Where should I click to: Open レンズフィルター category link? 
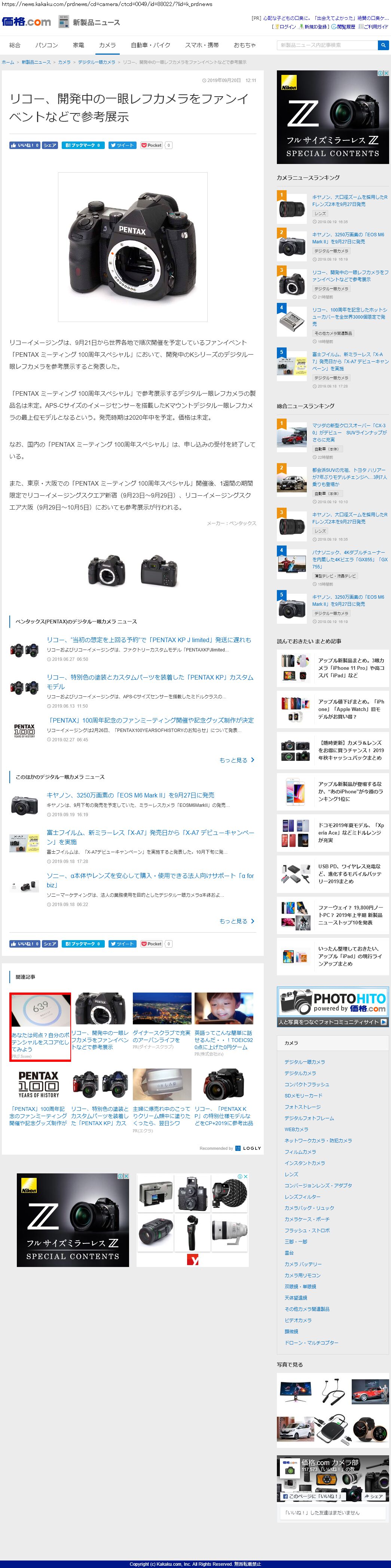click(302, 1197)
